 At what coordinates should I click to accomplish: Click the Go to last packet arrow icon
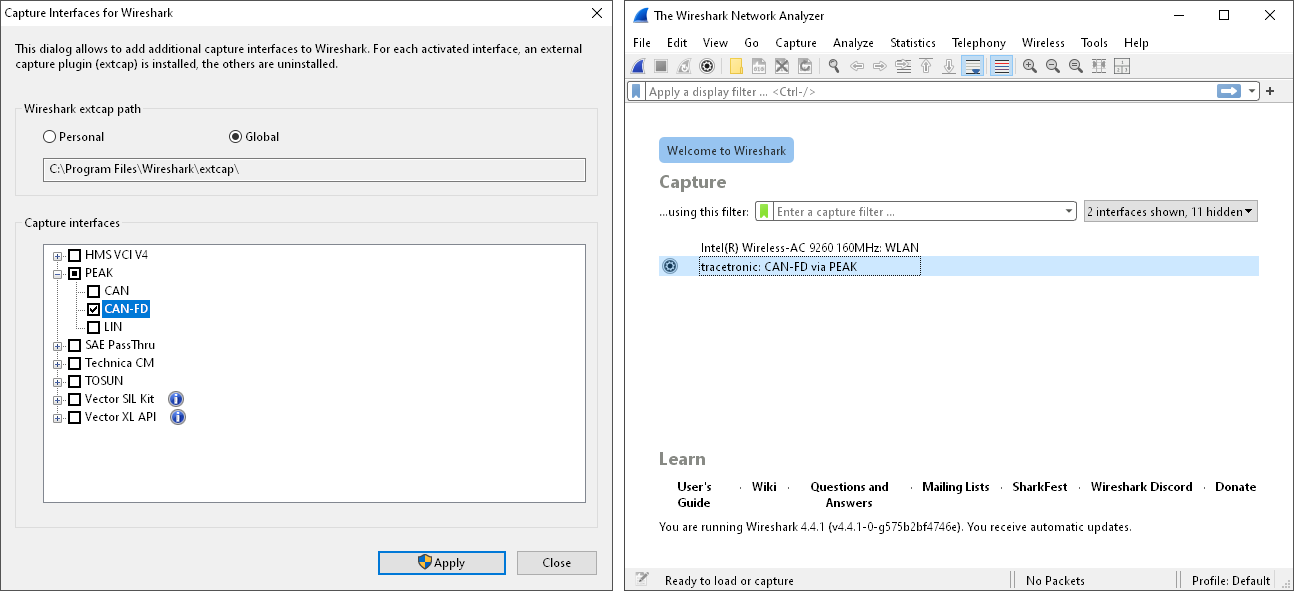[x=948, y=66]
